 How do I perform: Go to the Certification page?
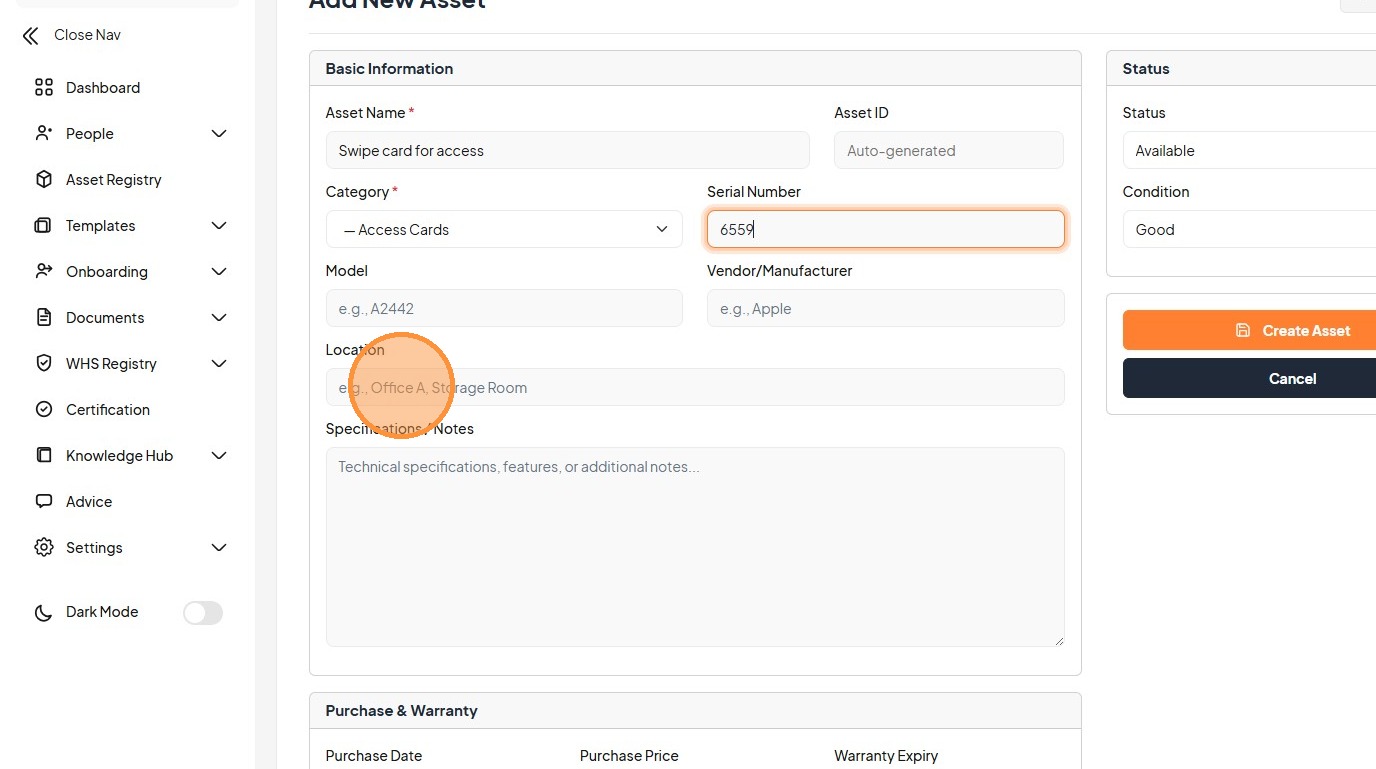point(108,410)
